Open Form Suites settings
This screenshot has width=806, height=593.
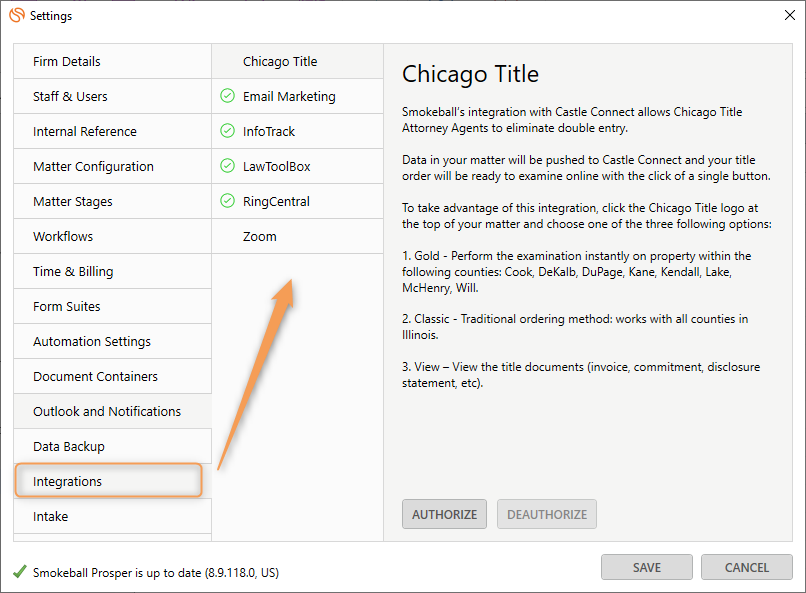tap(113, 306)
